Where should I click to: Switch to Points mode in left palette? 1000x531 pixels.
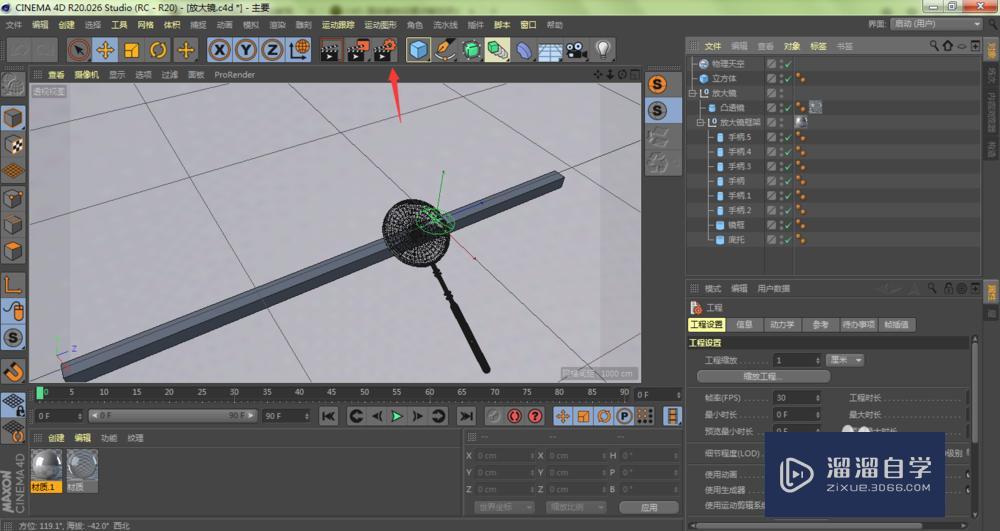(x=13, y=198)
